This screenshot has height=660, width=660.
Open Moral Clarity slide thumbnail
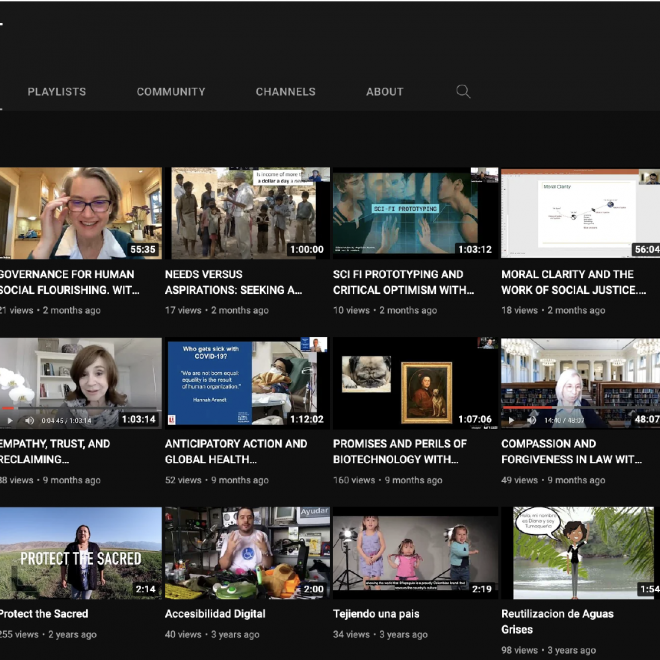(580, 213)
